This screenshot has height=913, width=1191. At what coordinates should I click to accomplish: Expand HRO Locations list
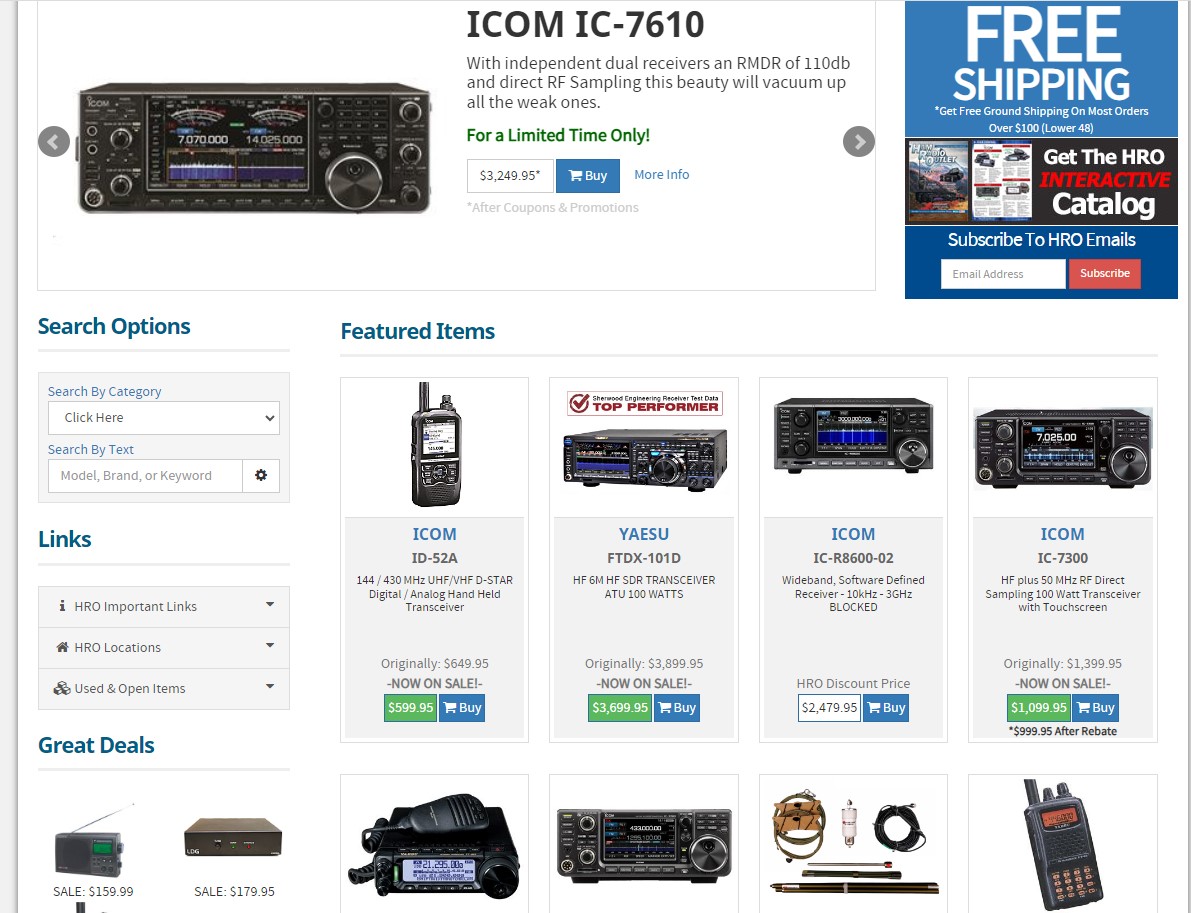point(164,647)
